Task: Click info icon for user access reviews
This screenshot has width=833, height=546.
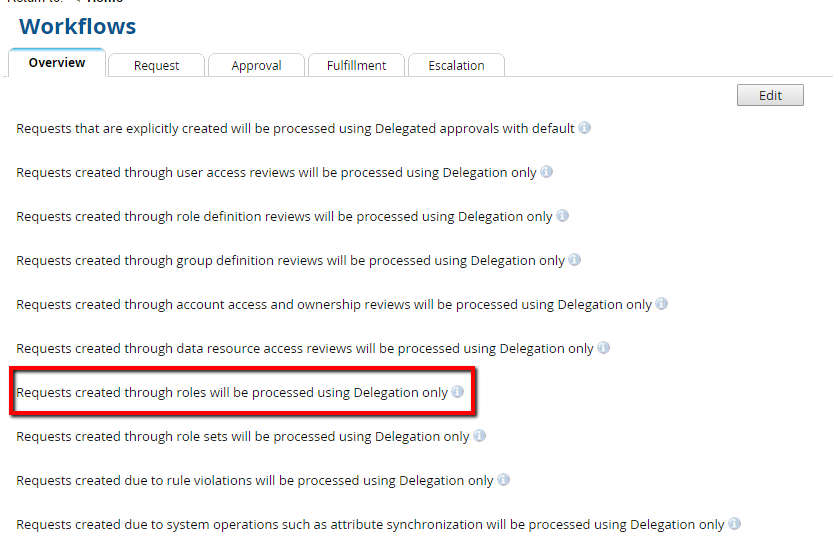Action: pyautogui.click(x=547, y=172)
